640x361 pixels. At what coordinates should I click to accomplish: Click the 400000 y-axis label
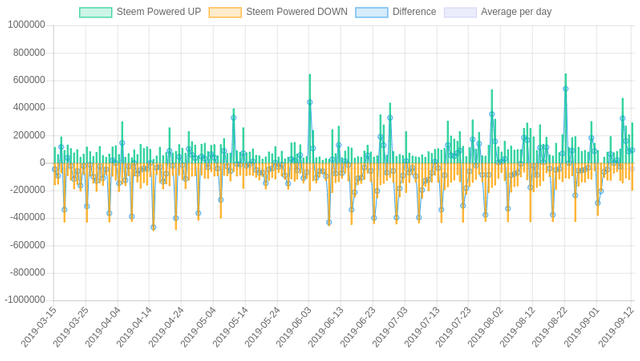click(x=29, y=107)
